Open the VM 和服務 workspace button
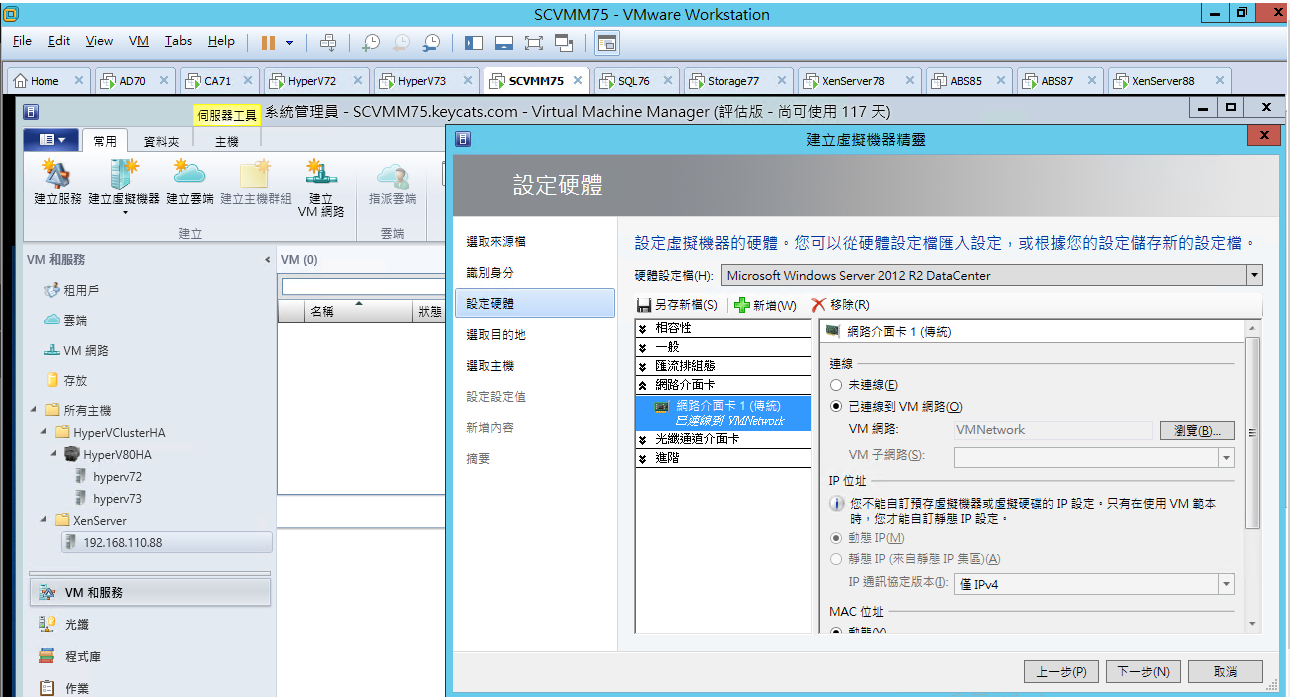 click(x=150, y=592)
